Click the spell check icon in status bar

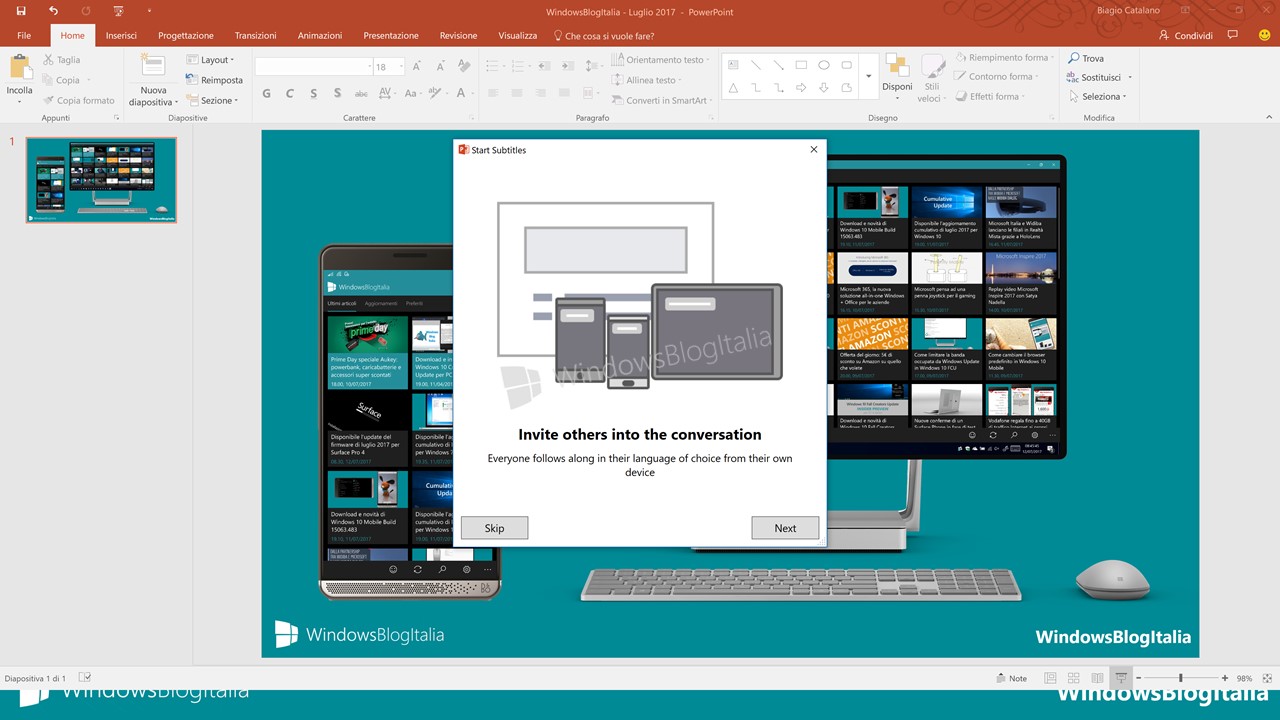(x=85, y=678)
